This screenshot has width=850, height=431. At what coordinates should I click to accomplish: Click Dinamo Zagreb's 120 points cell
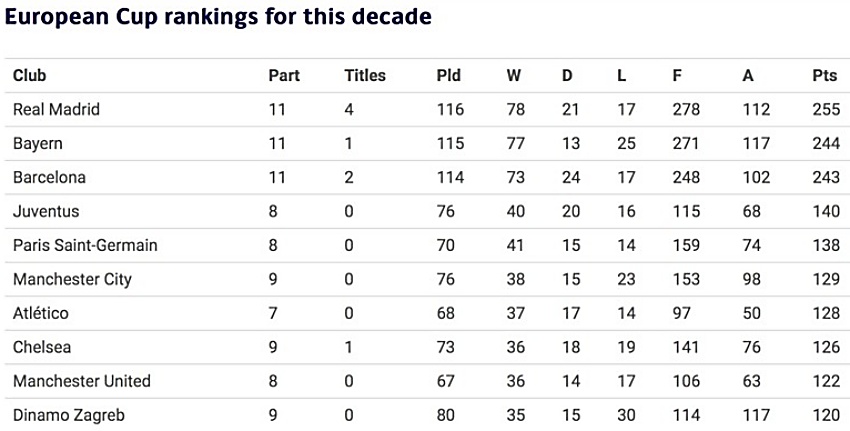(x=826, y=415)
